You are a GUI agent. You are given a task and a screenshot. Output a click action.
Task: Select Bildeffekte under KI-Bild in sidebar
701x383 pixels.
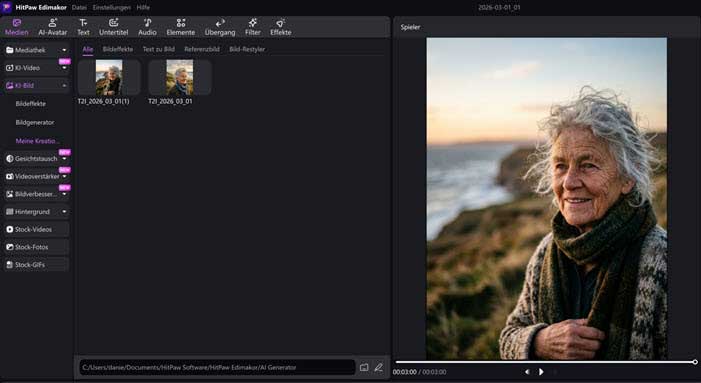[x=30, y=104]
